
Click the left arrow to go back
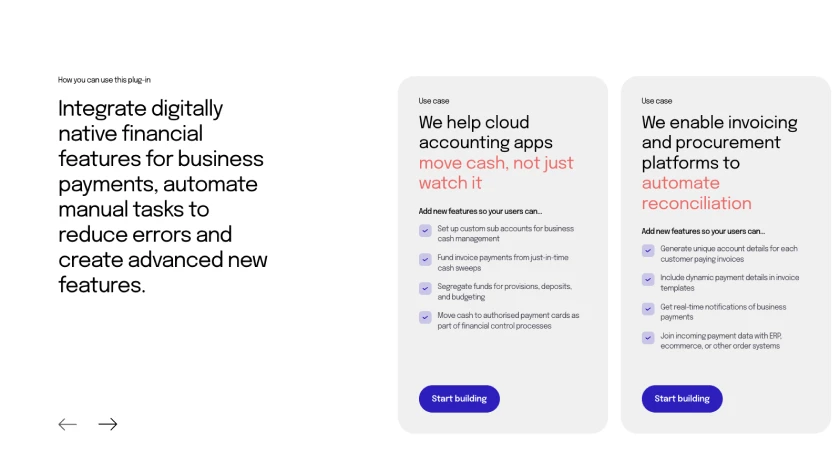point(68,424)
